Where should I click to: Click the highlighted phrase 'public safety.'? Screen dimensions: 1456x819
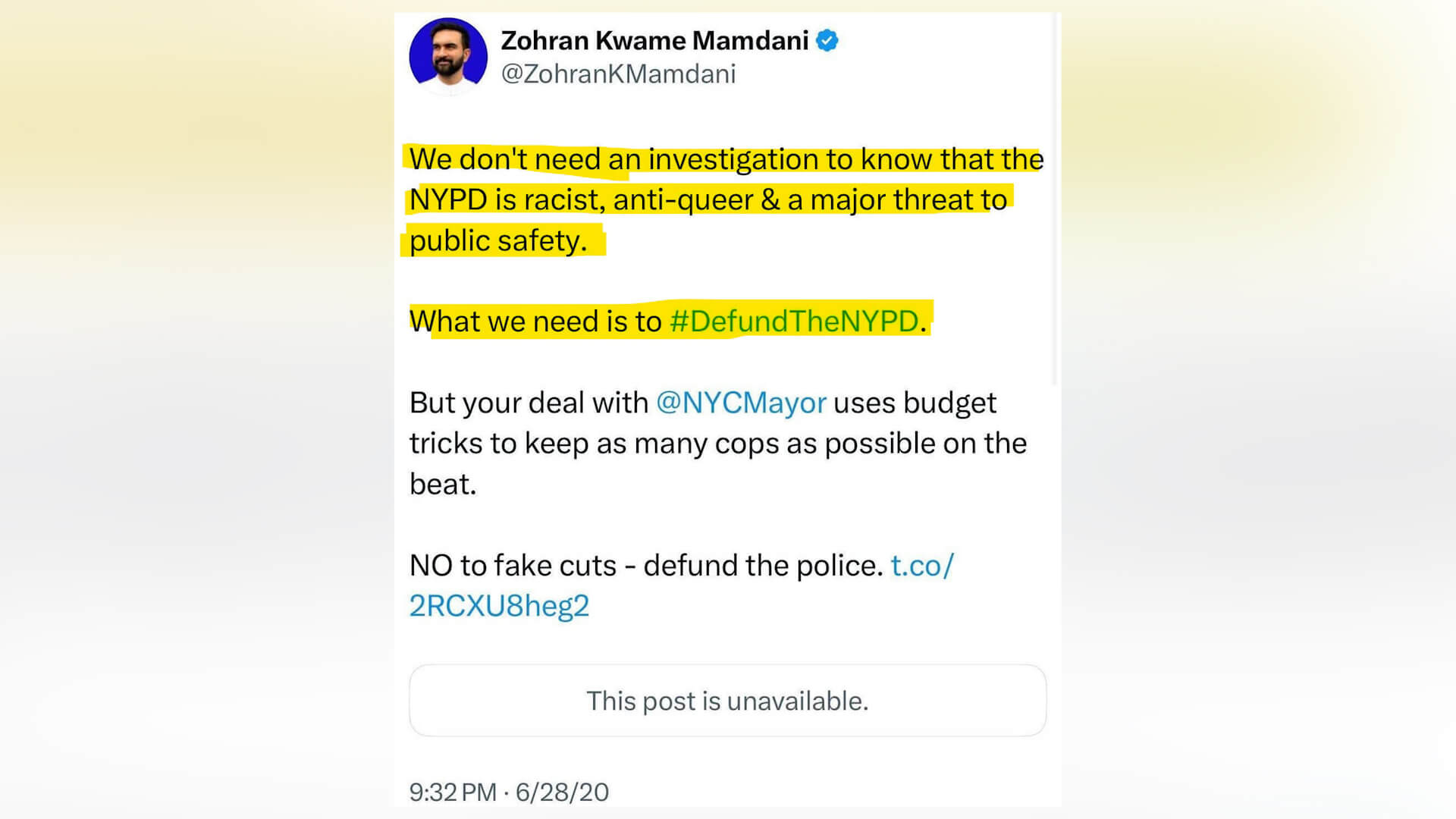(x=498, y=241)
